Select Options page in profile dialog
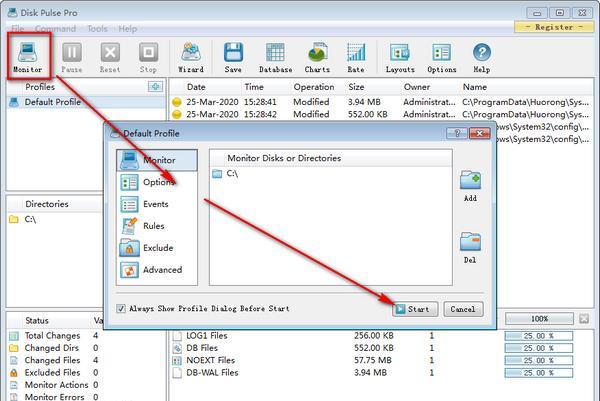The height and width of the screenshot is (401, 600). 157,182
